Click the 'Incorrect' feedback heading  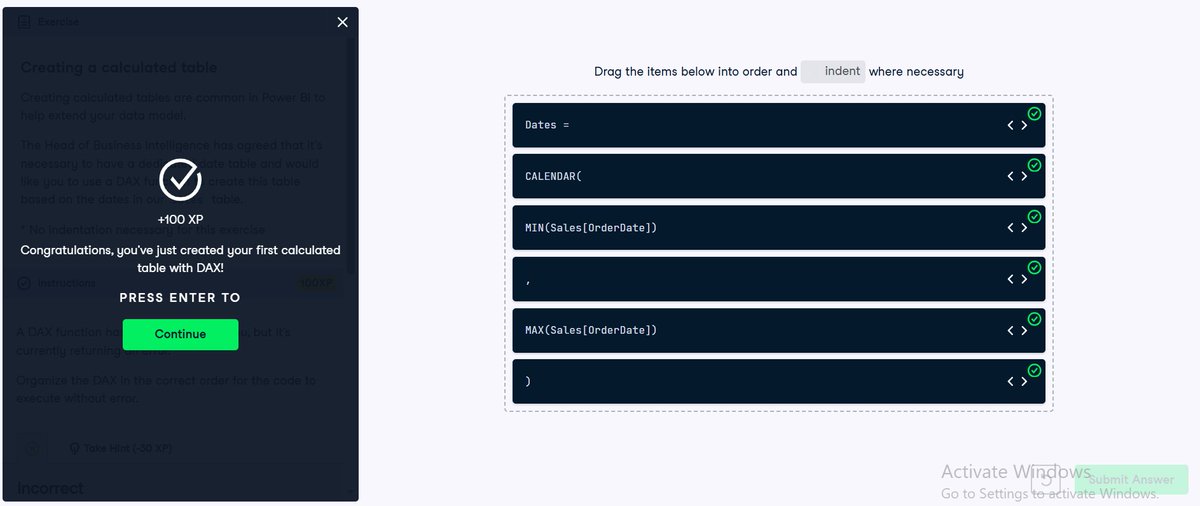(51, 488)
